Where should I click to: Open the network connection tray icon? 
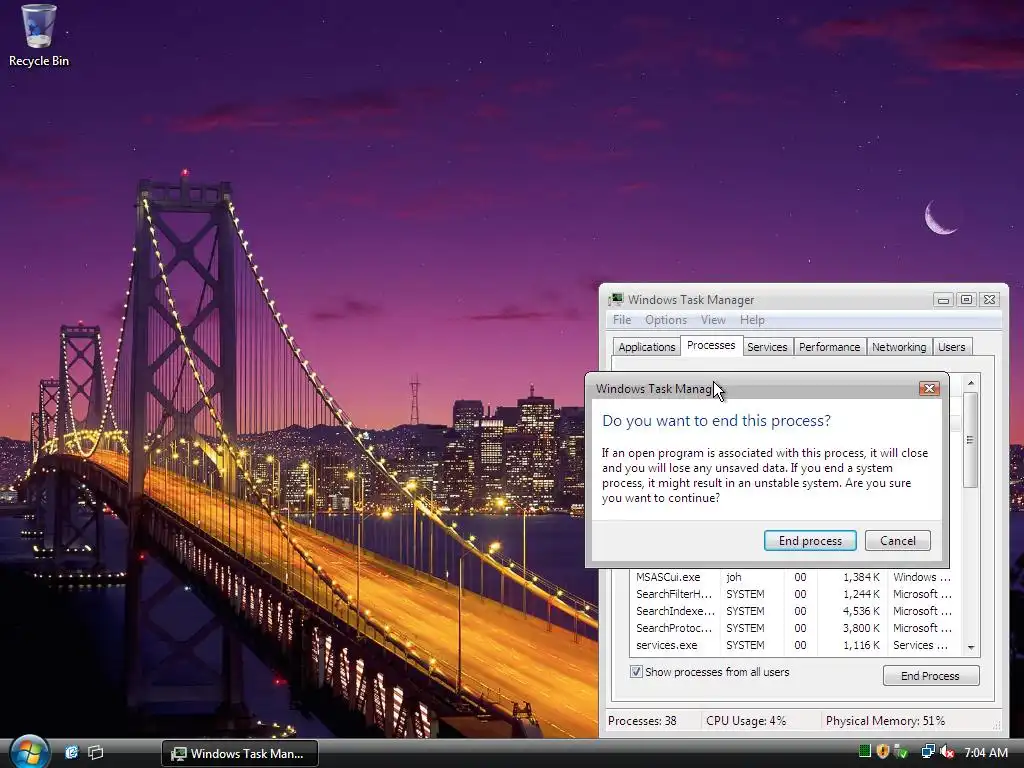927,752
